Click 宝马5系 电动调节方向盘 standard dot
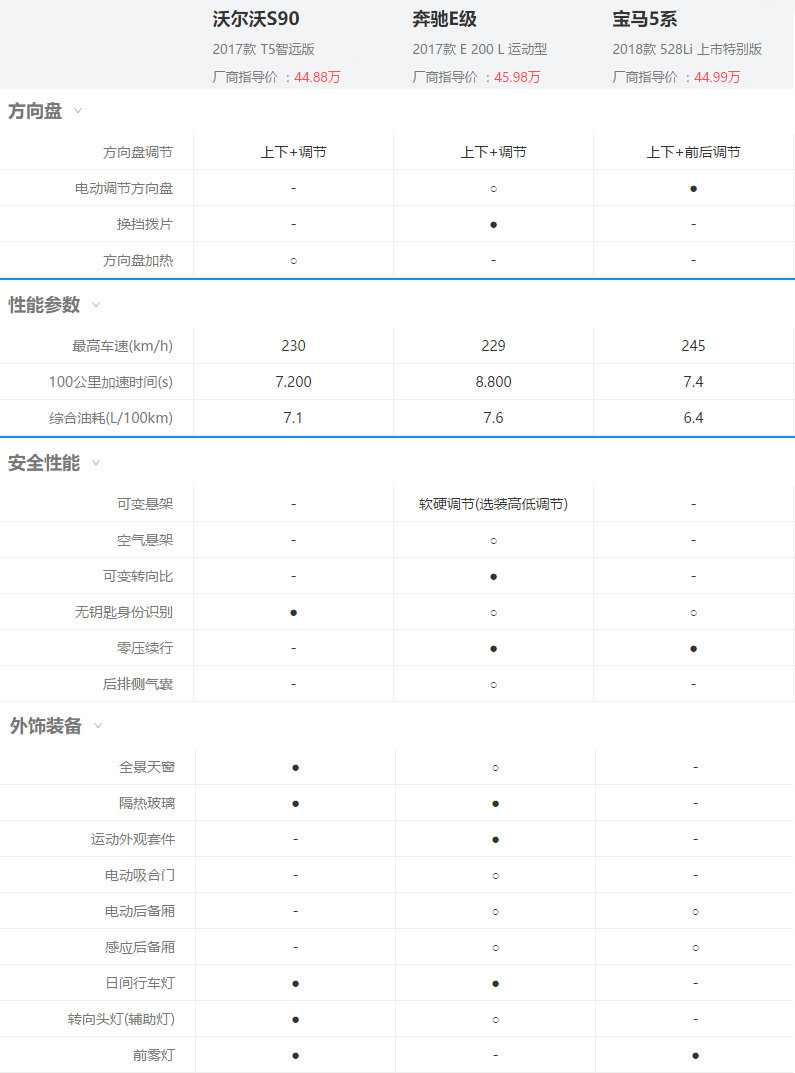This screenshot has height=1073, width=795. (x=693, y=188)
